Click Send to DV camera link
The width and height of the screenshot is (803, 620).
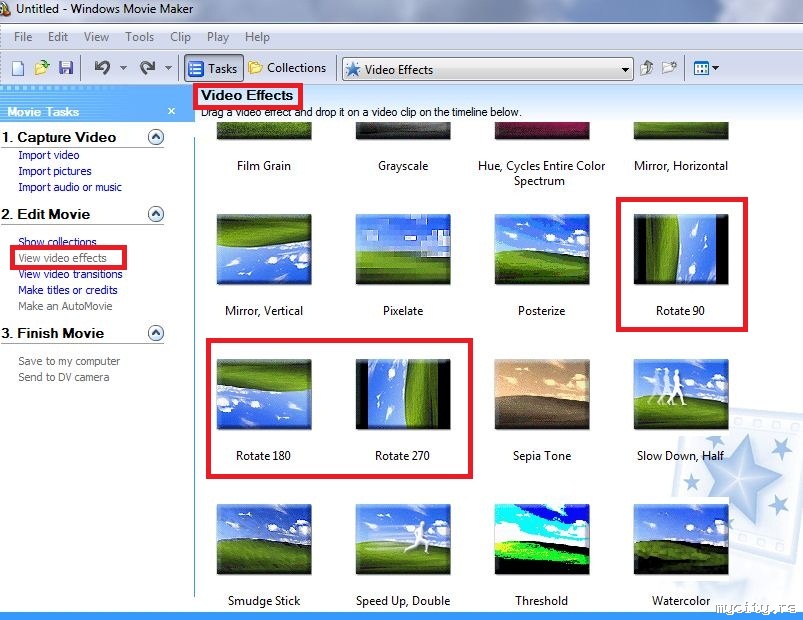pyautogui.click(x=64, y=377)
